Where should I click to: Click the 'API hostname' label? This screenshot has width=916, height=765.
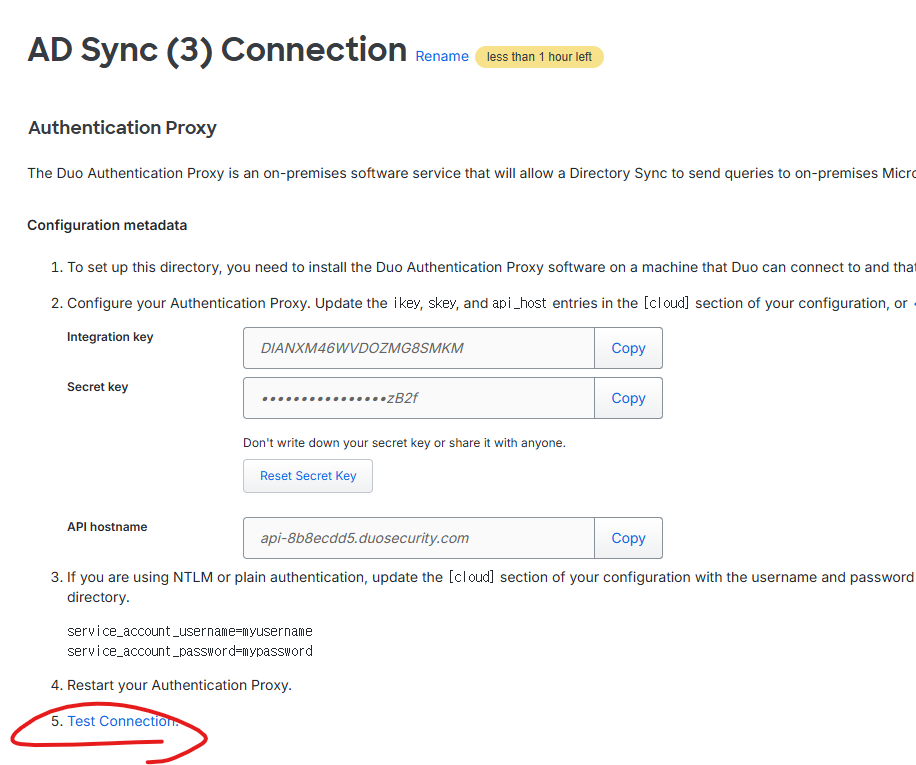pyautogui.click(x=107, y=527)
